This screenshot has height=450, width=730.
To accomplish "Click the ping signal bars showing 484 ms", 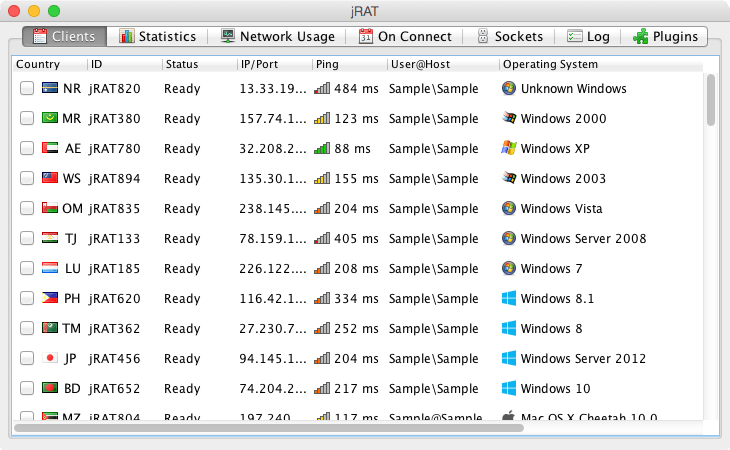I will pos(322,89).
